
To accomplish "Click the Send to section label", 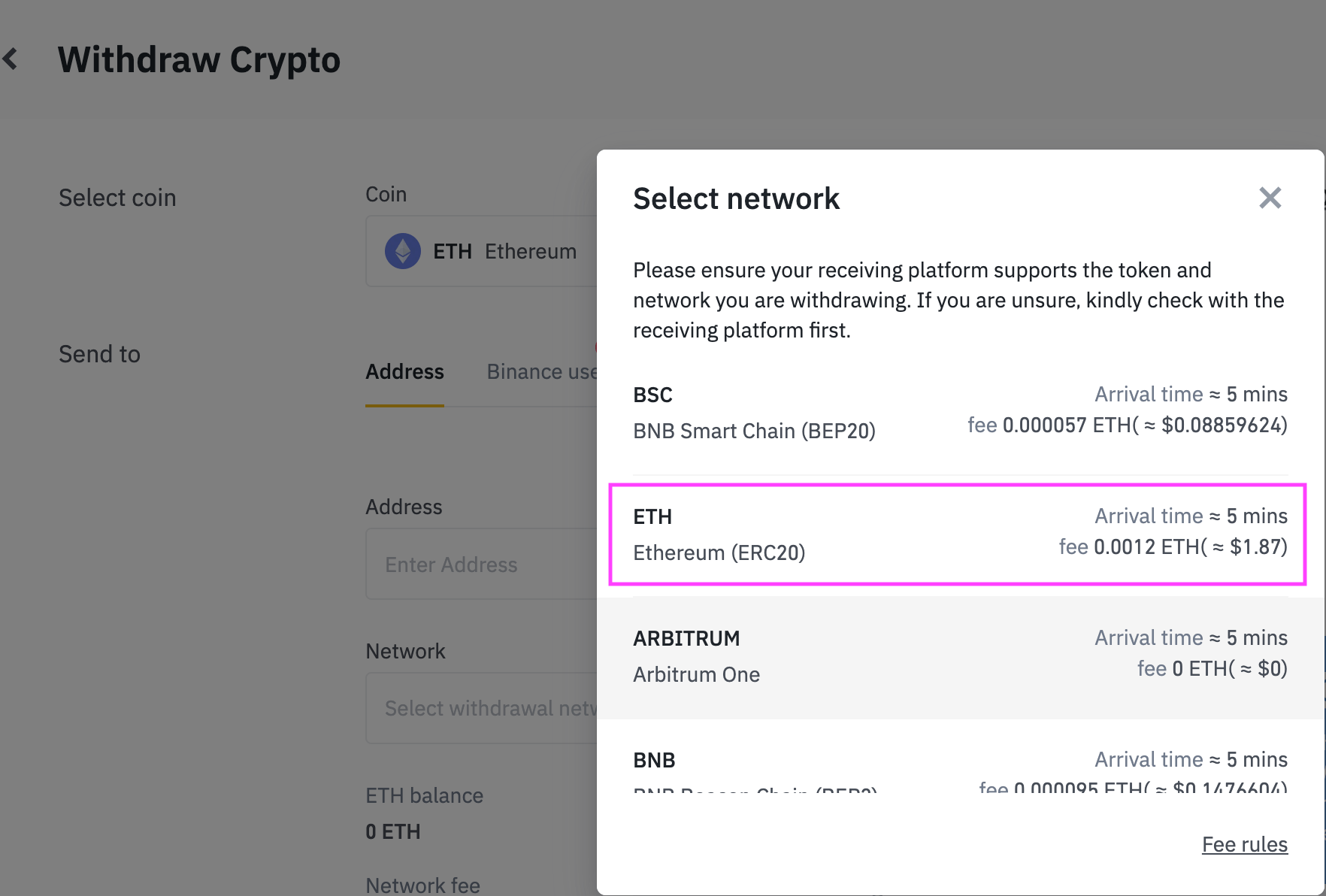I will click(x=99, y=354).
